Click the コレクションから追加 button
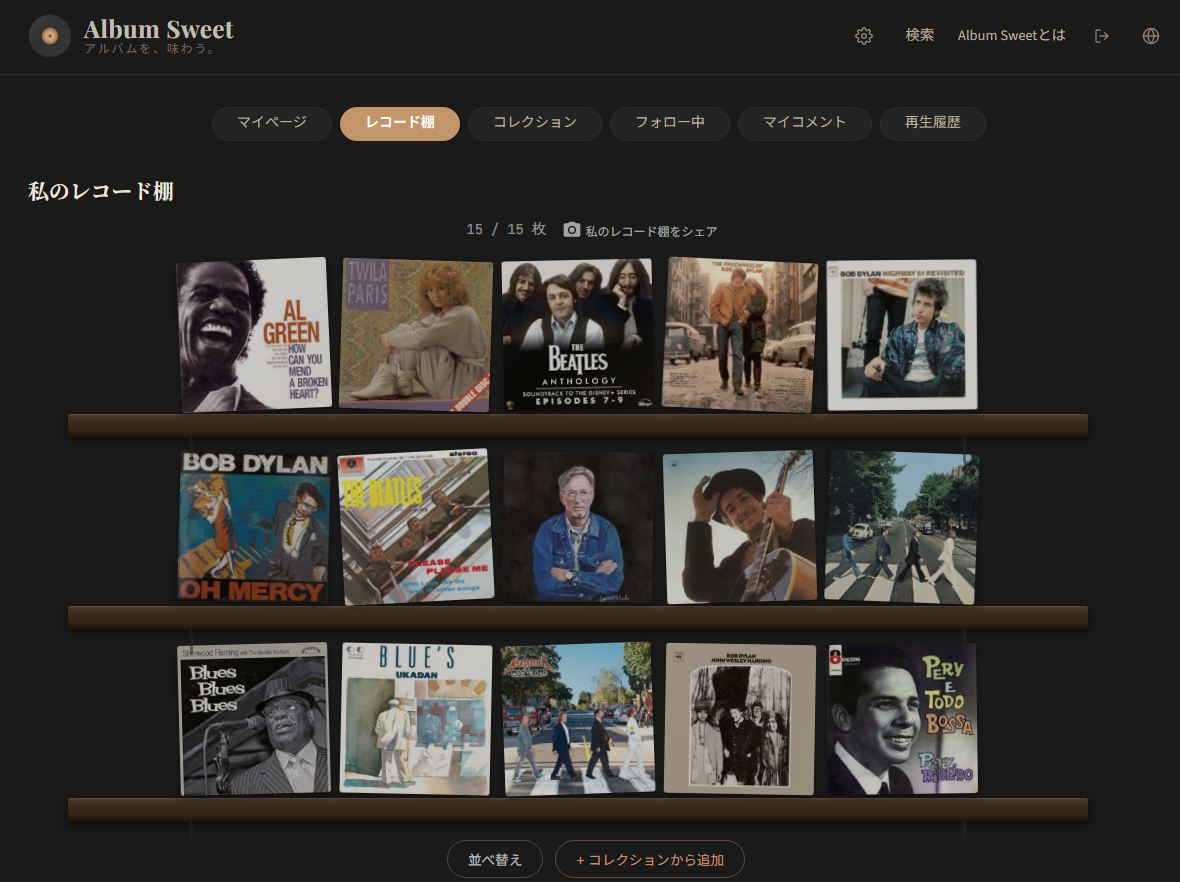The height and width of the screenshot is (882, 1180). 650,858
